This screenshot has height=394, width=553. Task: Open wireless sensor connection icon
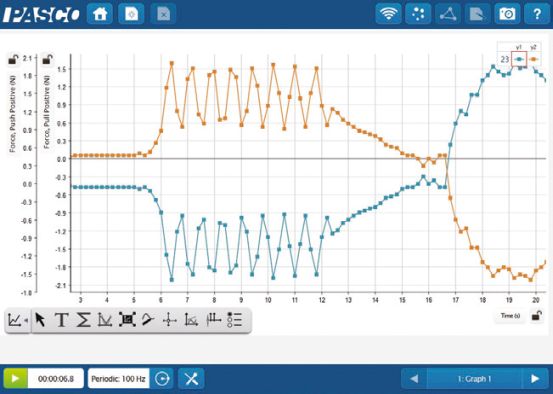click(388, 14)
